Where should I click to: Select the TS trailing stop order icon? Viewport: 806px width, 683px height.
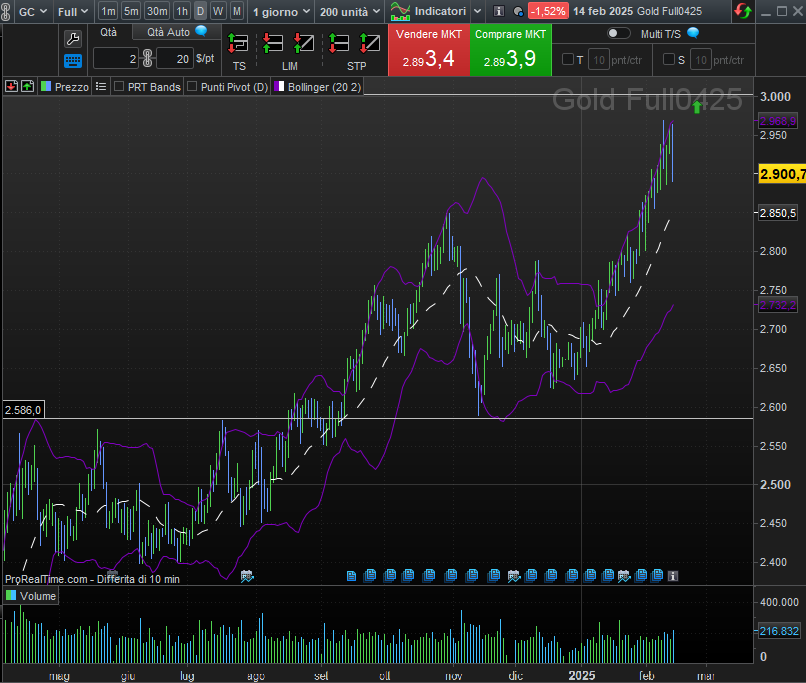coord(239,45)
